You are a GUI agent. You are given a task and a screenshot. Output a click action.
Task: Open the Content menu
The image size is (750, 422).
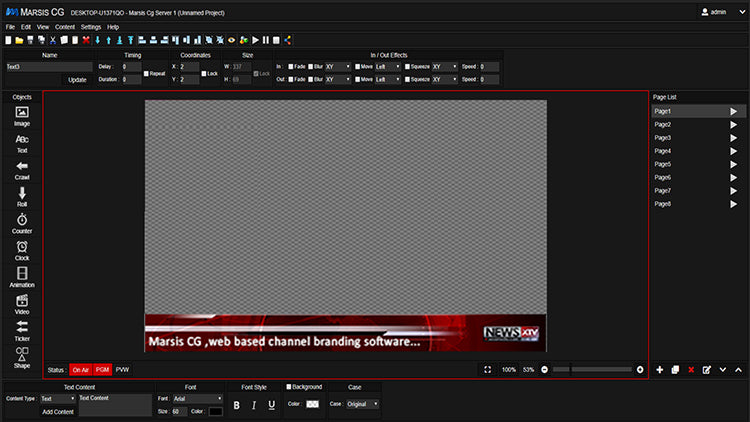65,26
